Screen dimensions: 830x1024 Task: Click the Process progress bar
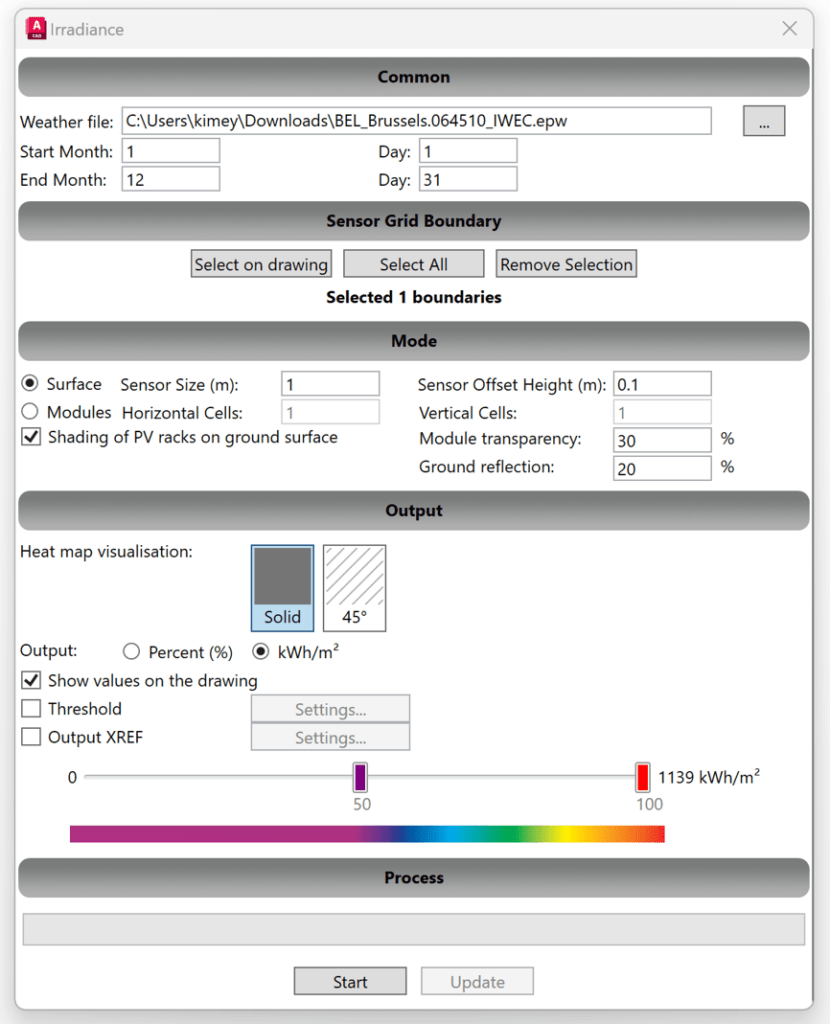(413, 929)
